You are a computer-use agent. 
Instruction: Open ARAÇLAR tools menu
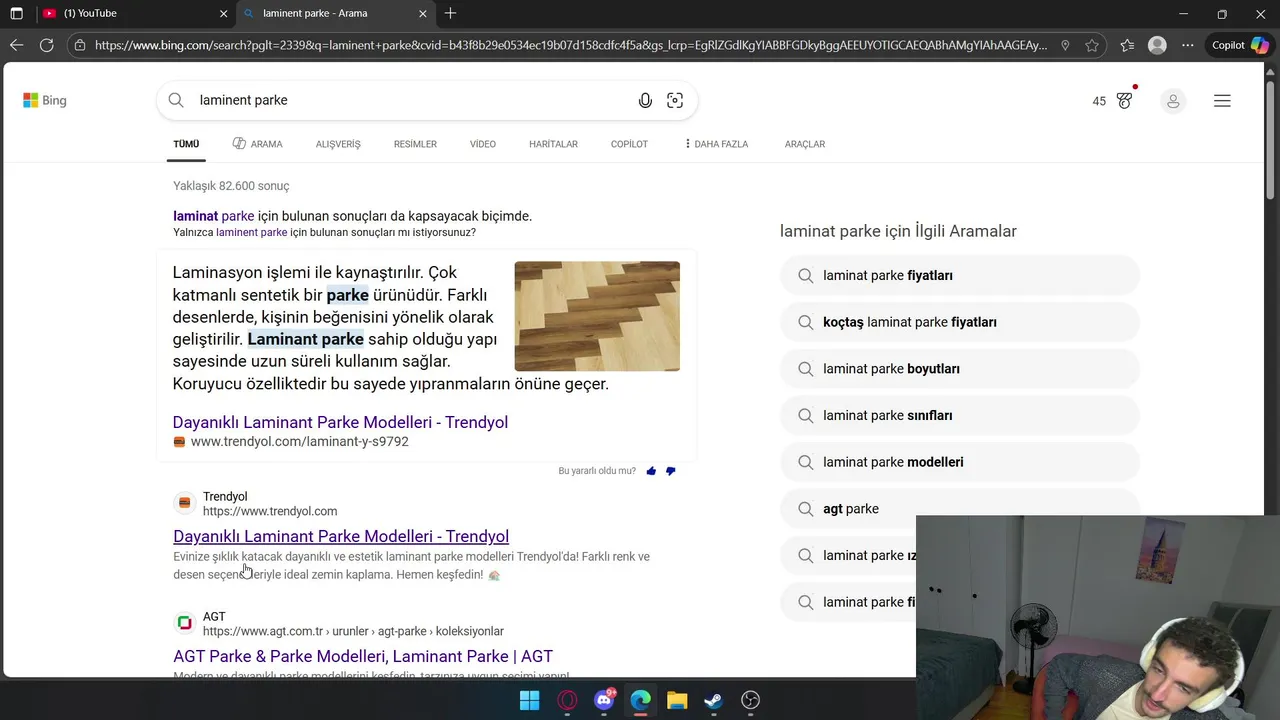[x=805, y=144]
